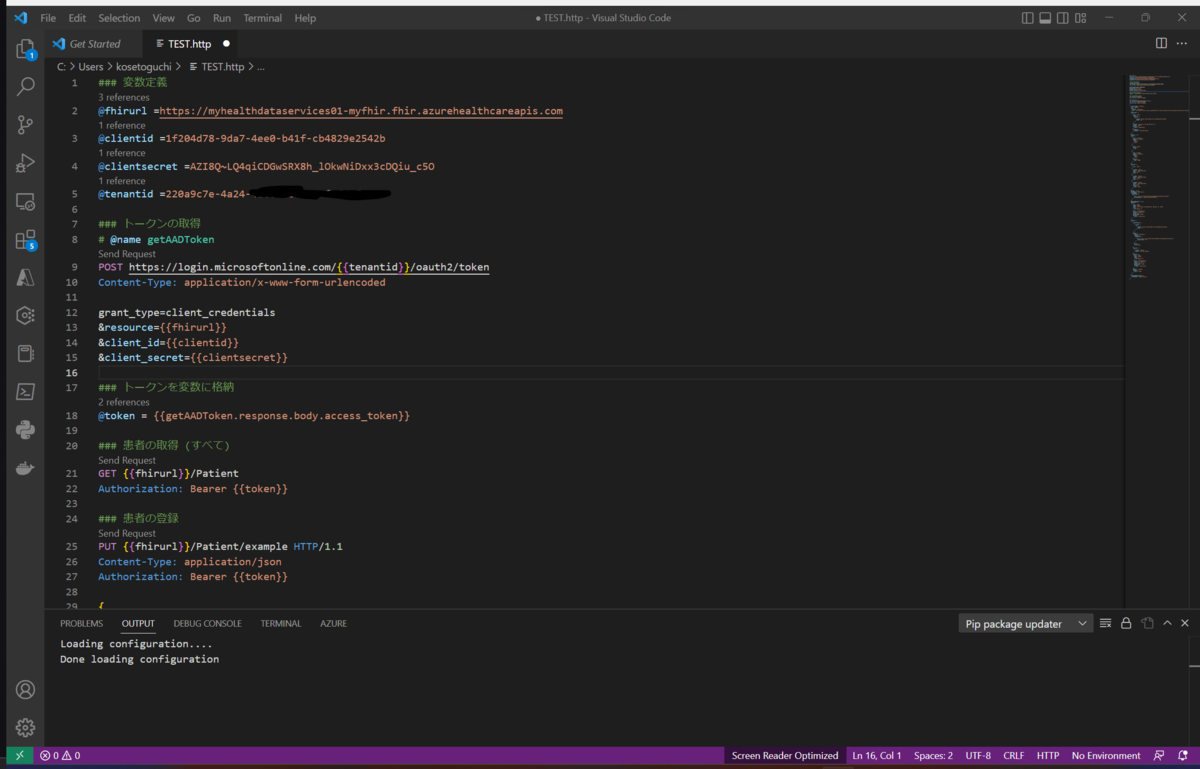The image size is (1200, 769).
Task: Maximize the panel with the chevron up
Action: pyautogui.click(x=1167, y=623)
